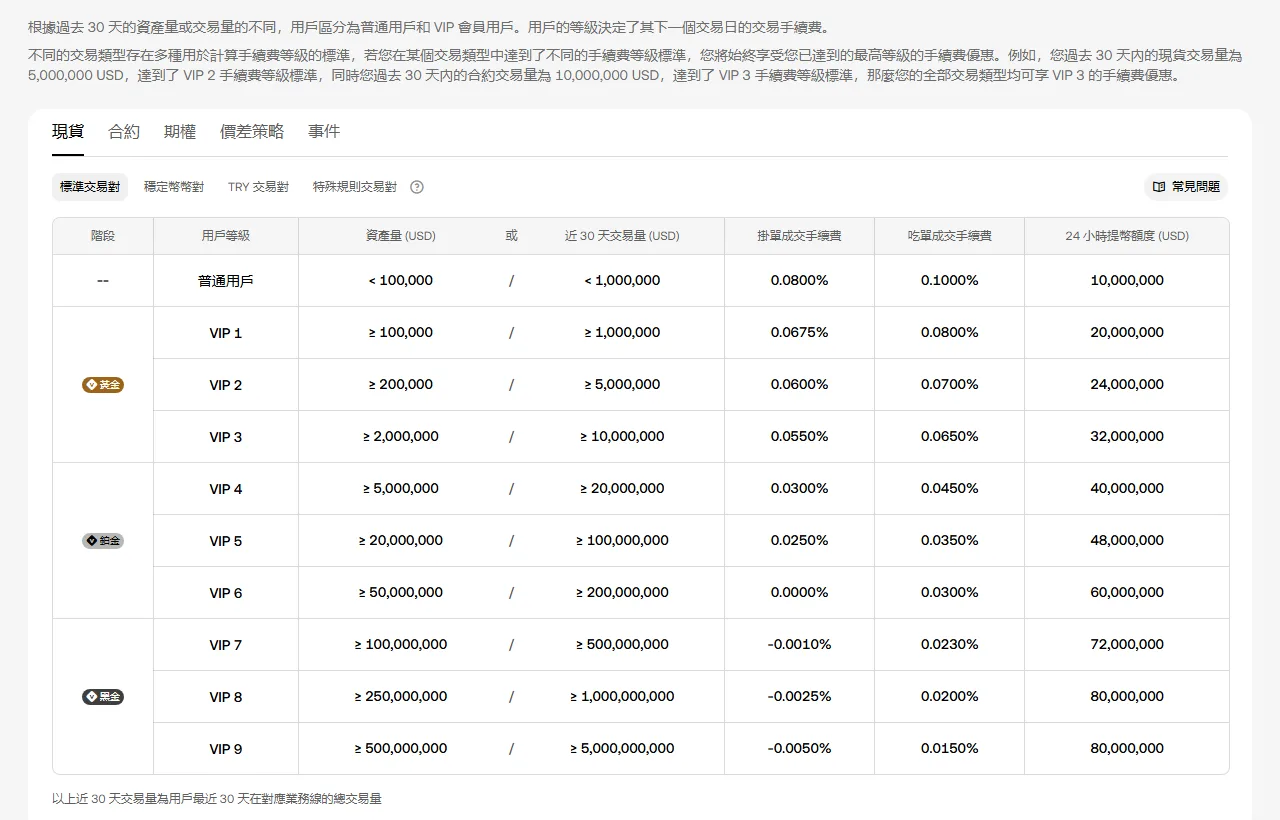
Task: Open the 事件 tab
Action: tap(324, 132)
